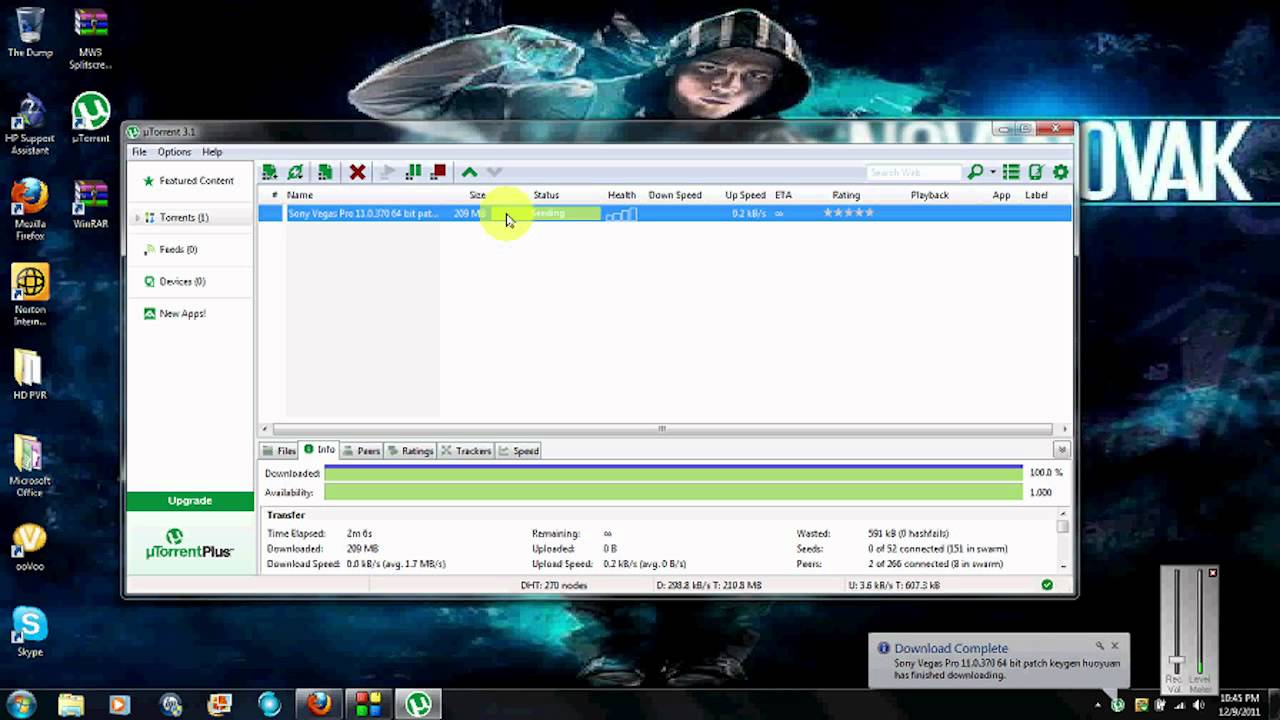Click the Add Torrent toolbar icon
Screen dimensions: 1280x720
(269, 172)
